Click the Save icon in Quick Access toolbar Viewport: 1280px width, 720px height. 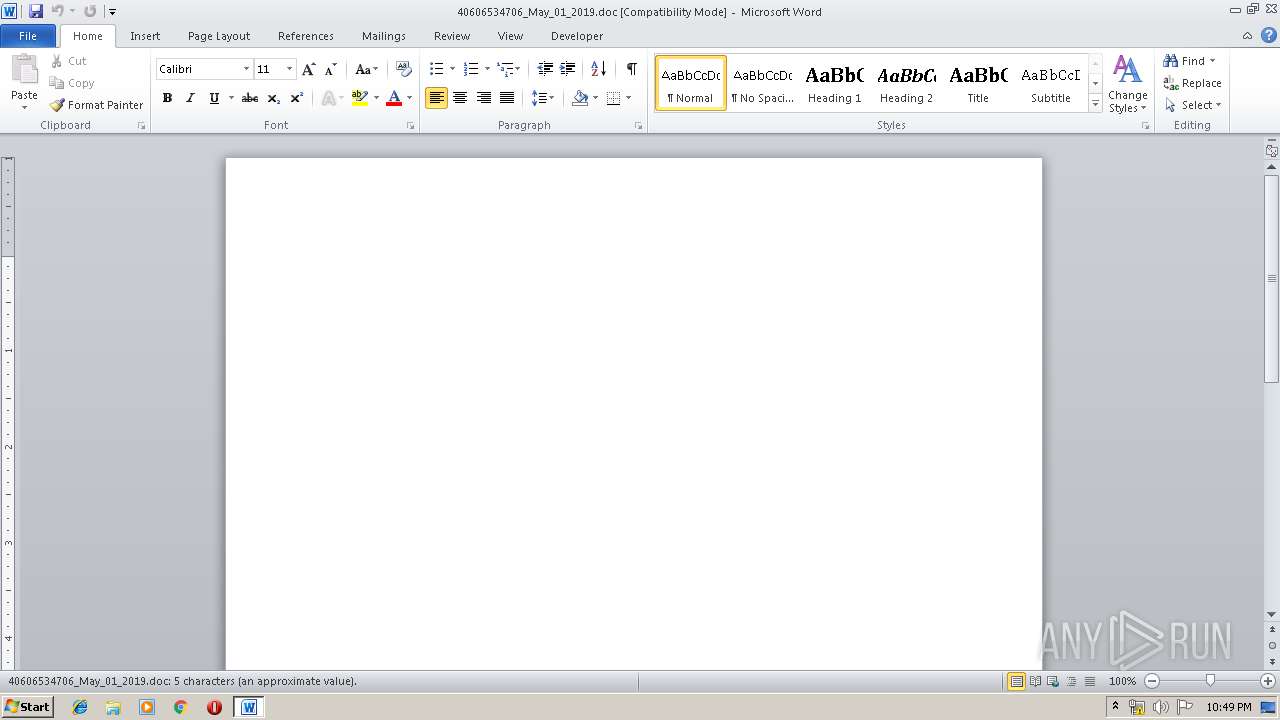pyautogui.click(x=36, y=11)
